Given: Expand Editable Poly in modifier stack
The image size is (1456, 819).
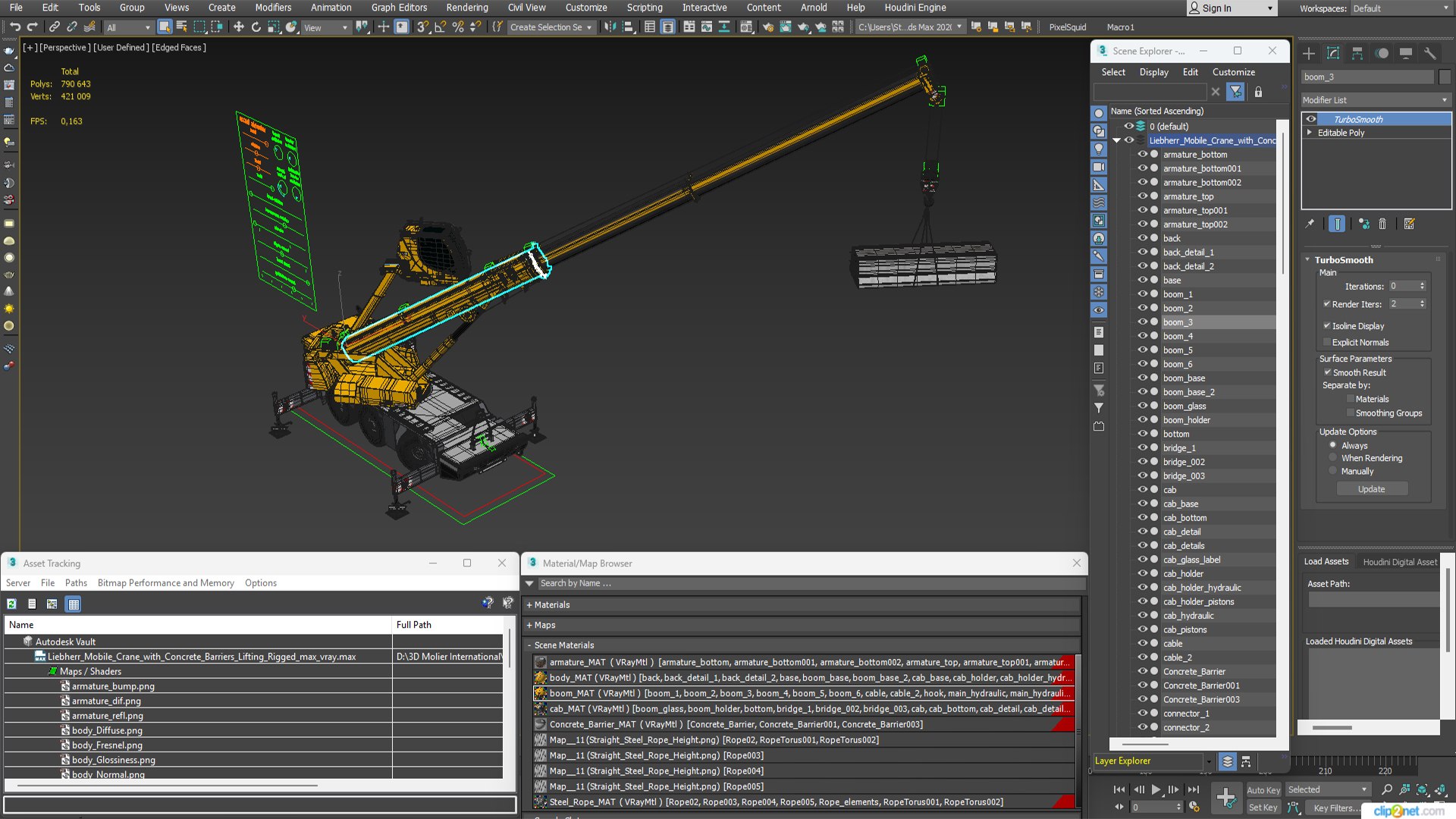Looking at the screenshot, I should pyautogui.click(x=1310, y=132).
